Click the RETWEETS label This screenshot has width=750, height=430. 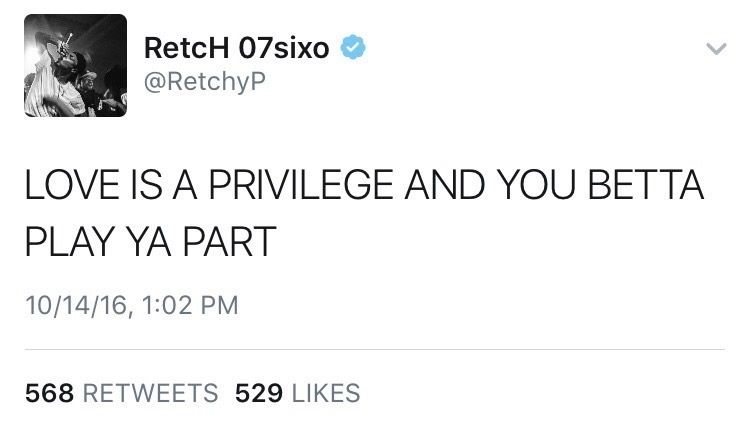pyautogui.click(x=151, y=393)
